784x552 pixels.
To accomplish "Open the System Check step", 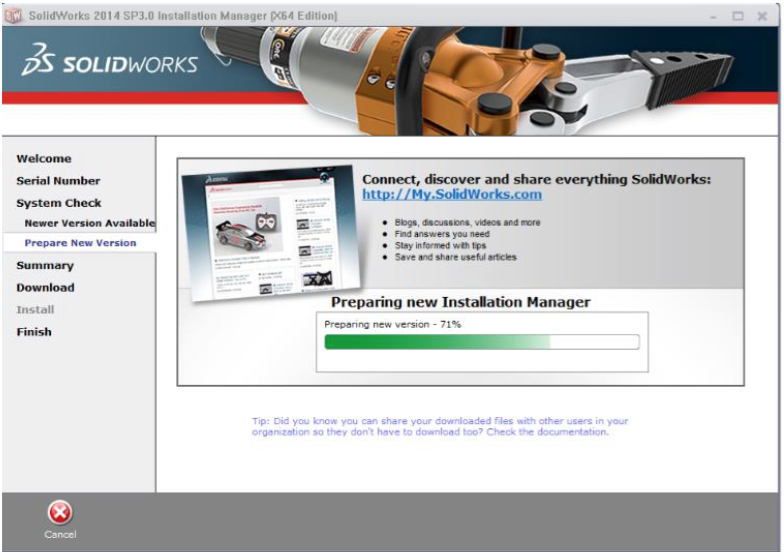I will pos(58,203).
